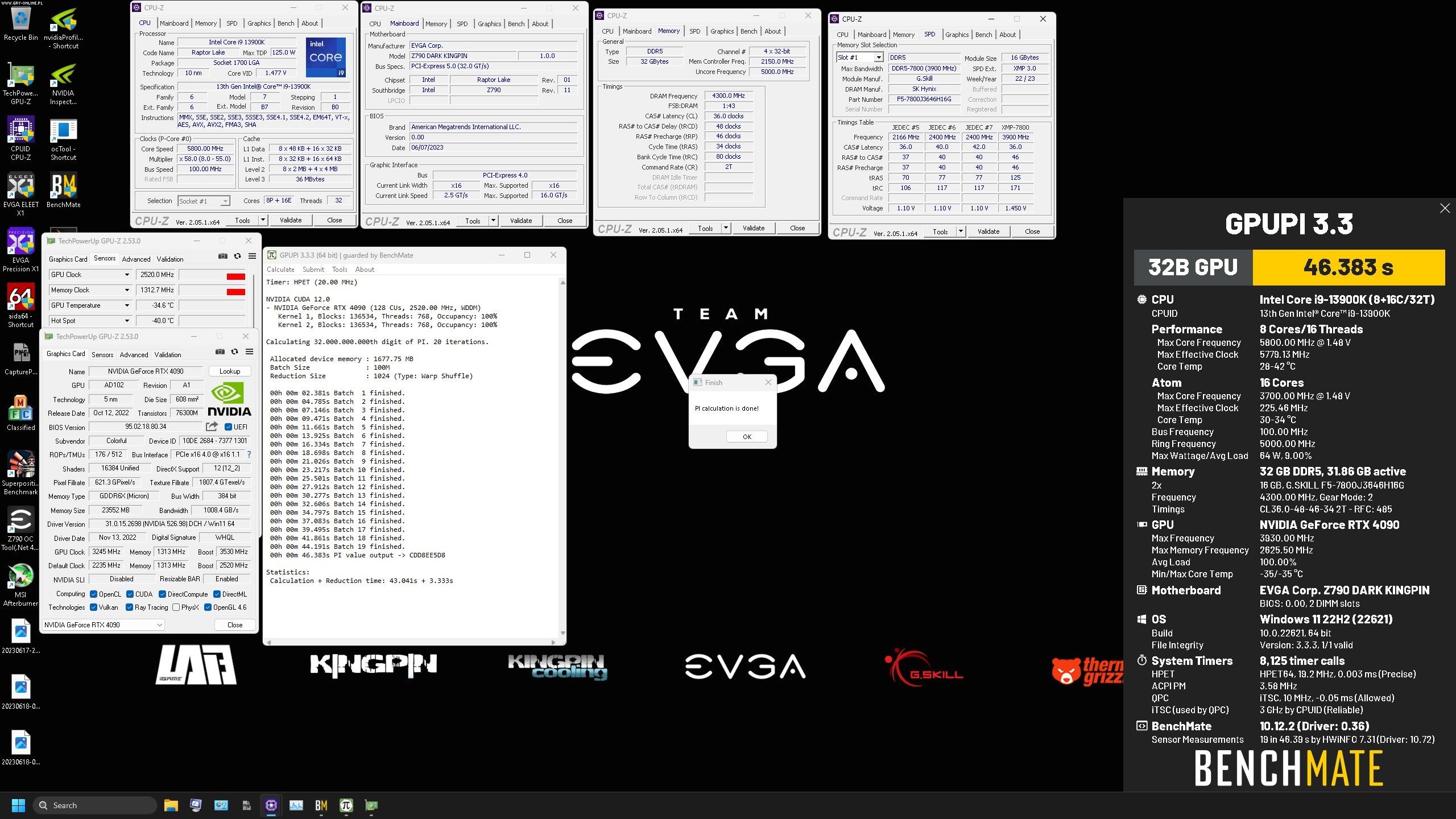Open the Calculate menu in GPUPI
Screen dimensions: 1456x819
click(280, 270)
